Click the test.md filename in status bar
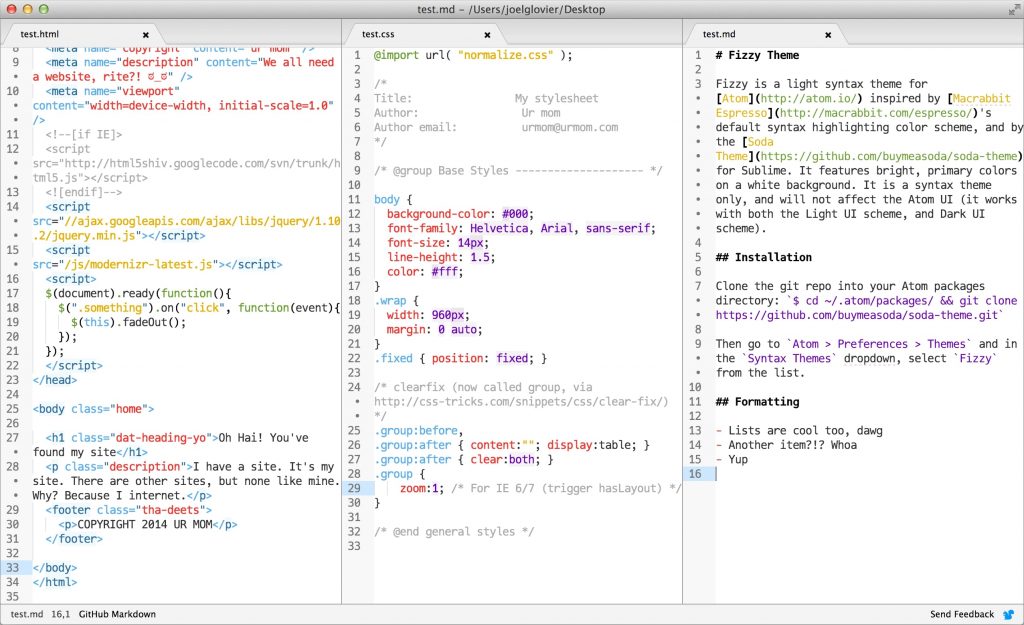The width and height of the screenshot is (1024, 625). [x=26, y=614]
